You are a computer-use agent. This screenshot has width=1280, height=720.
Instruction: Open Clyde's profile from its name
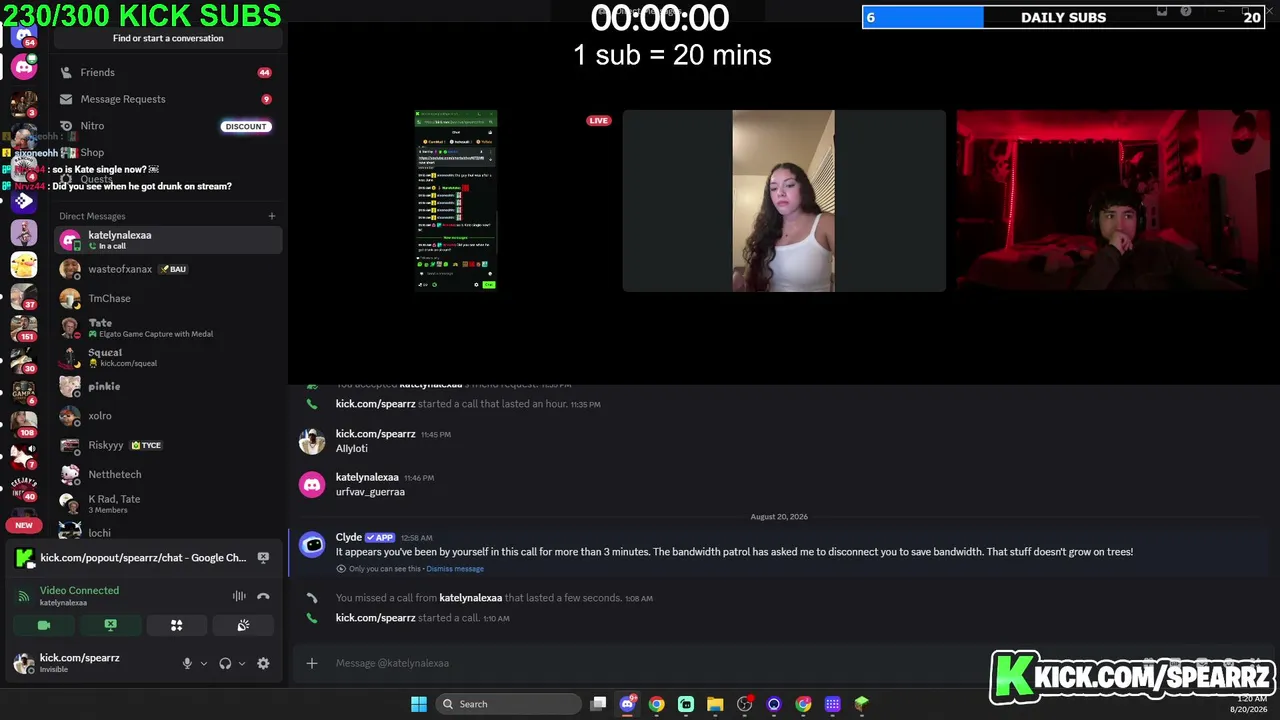pyautogui.click(x=348, y=537)
